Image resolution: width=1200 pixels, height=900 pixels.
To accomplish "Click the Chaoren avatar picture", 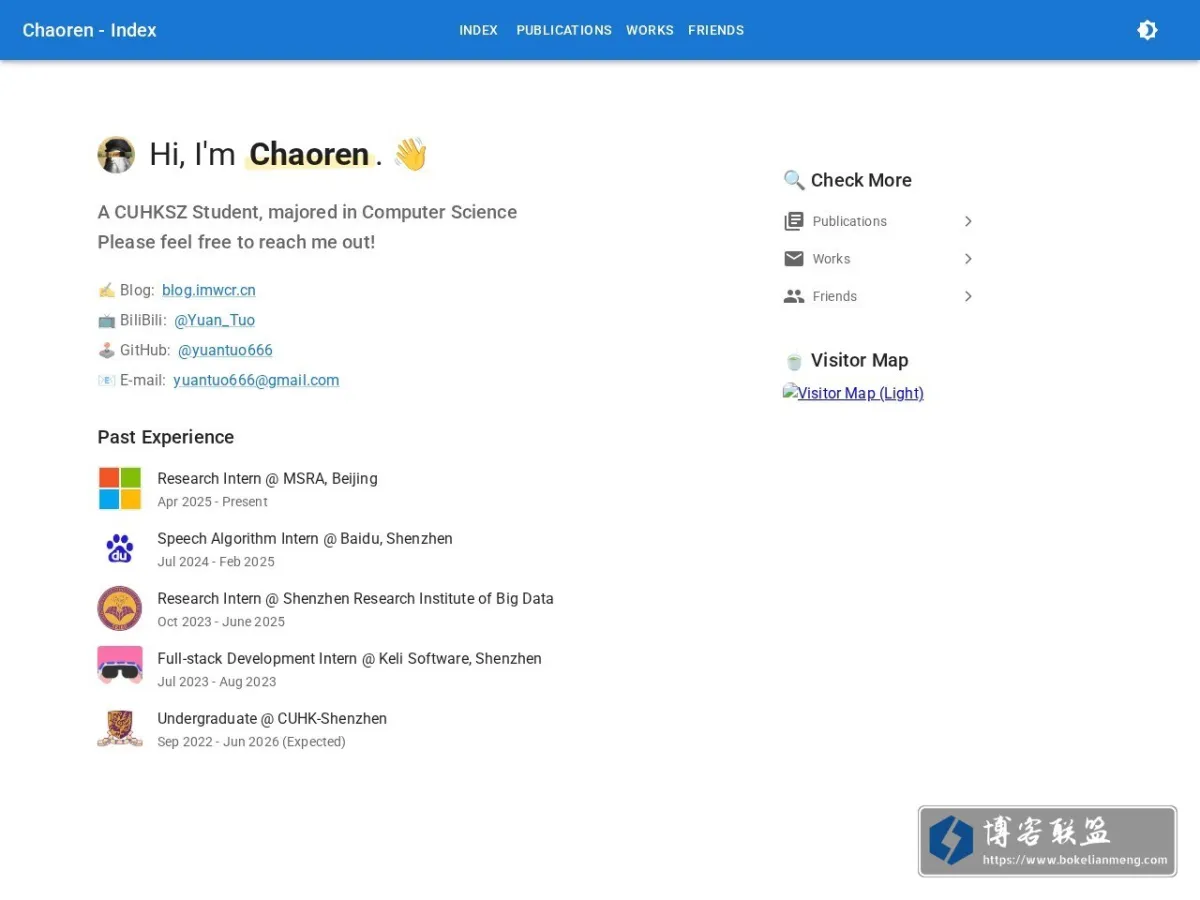I will [x=116, y=155].
